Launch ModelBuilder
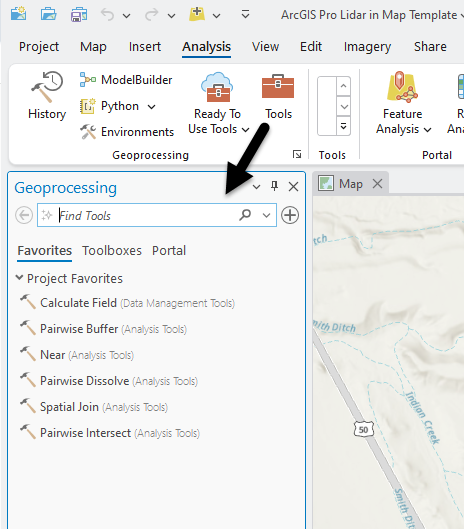 click(x=126, y=80)
